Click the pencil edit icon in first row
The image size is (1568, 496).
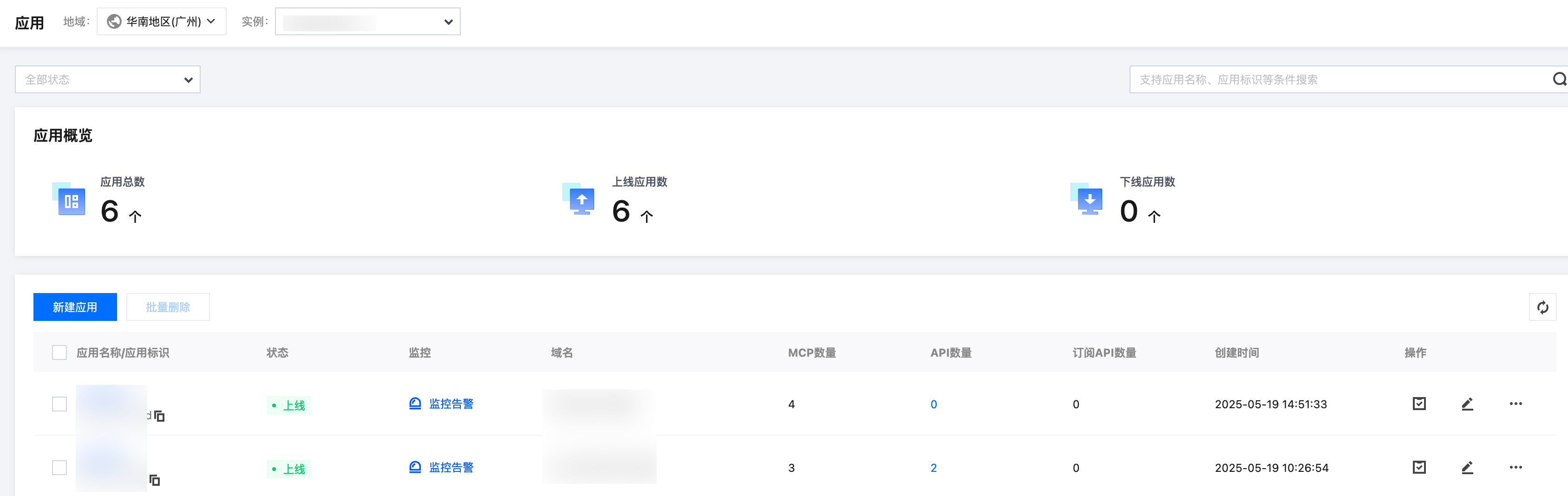pos(1467,404)
